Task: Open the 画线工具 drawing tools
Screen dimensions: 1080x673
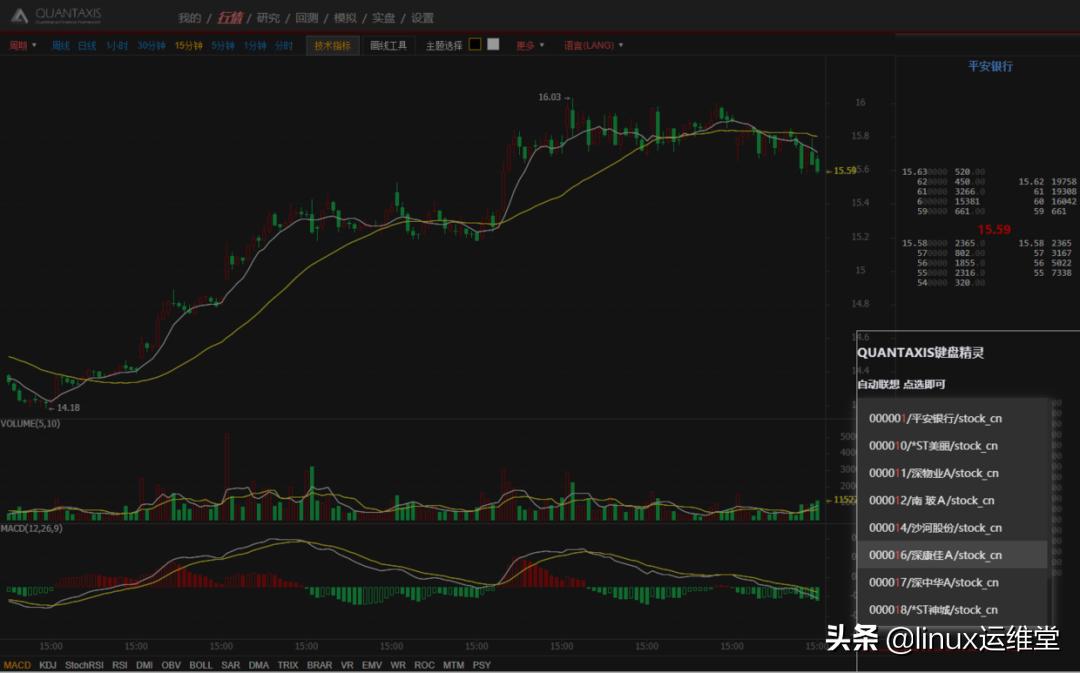Action: [x=388, y=45]
